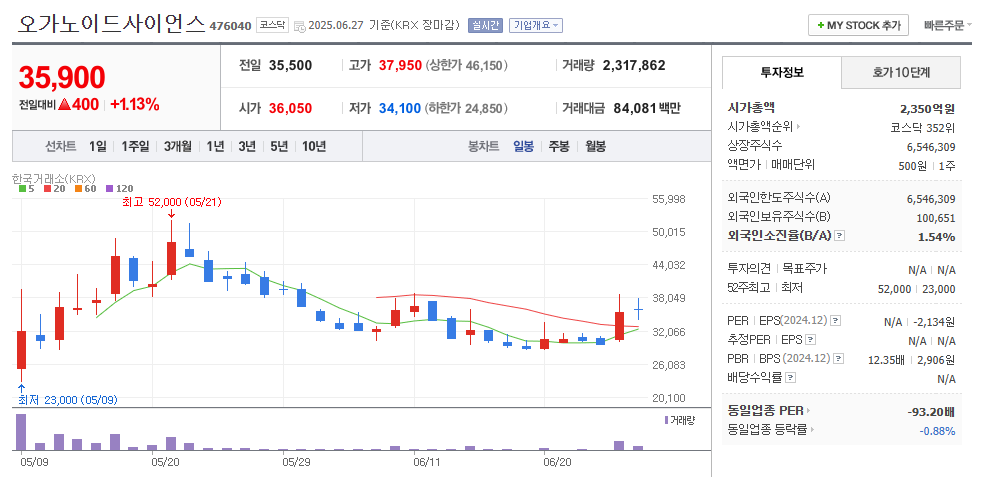The height and width of the screenshot is (477, 992).
Task: Click the 한국거래소(KRX) chart label
Action: [x=54, y=179]
